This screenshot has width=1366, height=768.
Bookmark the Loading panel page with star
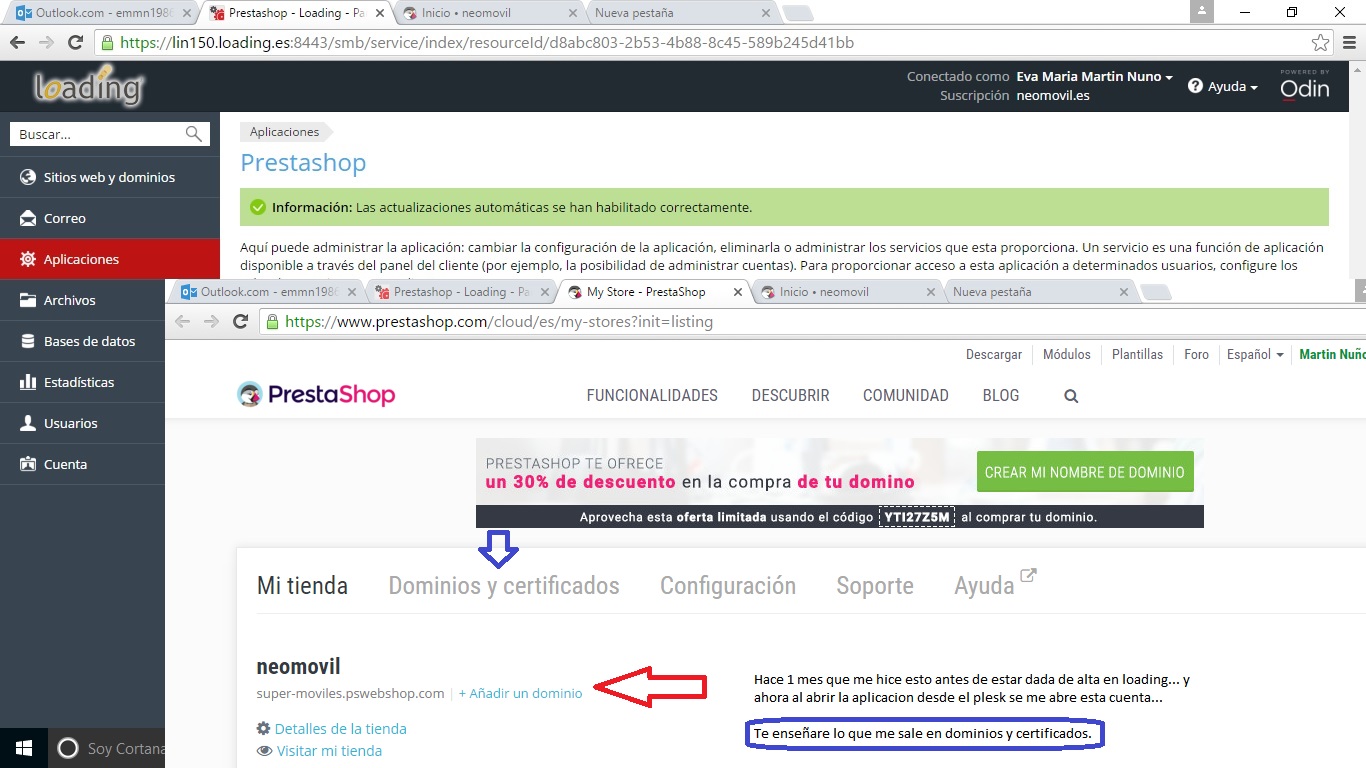1321,43
